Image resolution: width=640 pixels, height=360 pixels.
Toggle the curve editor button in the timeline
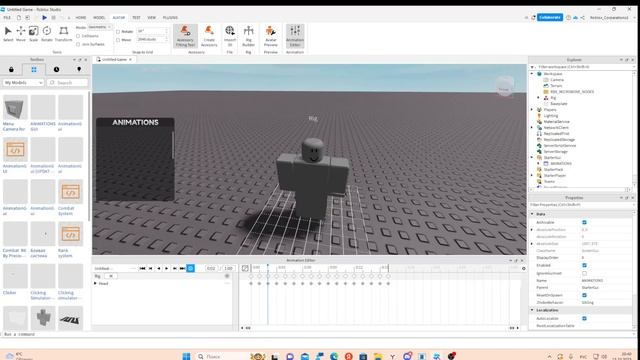[245, 268]
